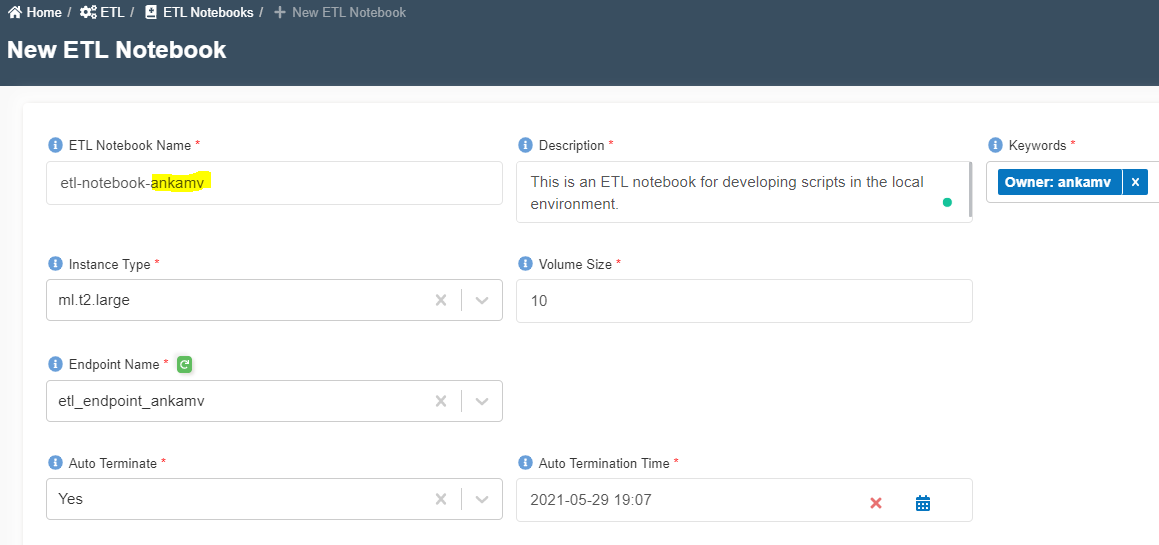The image size is (1159, 545).
Task: Expand the Auto Terminate dropdown arrow
Action: (482, 499)
